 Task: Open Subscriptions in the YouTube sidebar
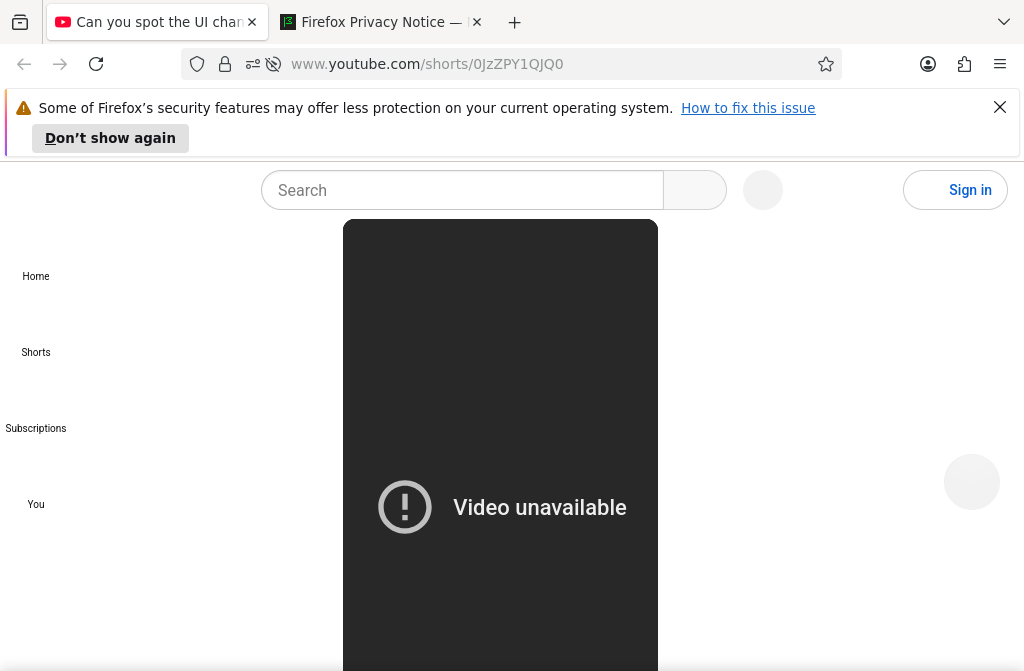[36, 428]
